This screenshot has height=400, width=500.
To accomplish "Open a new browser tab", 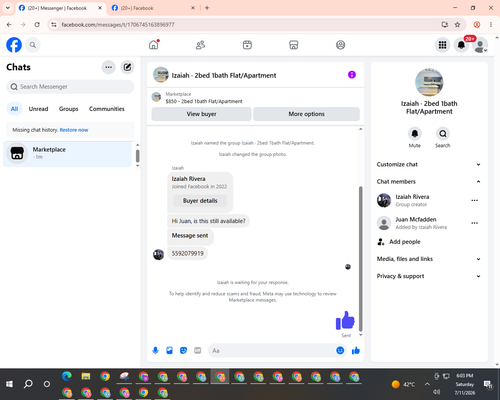I will 207,8.
